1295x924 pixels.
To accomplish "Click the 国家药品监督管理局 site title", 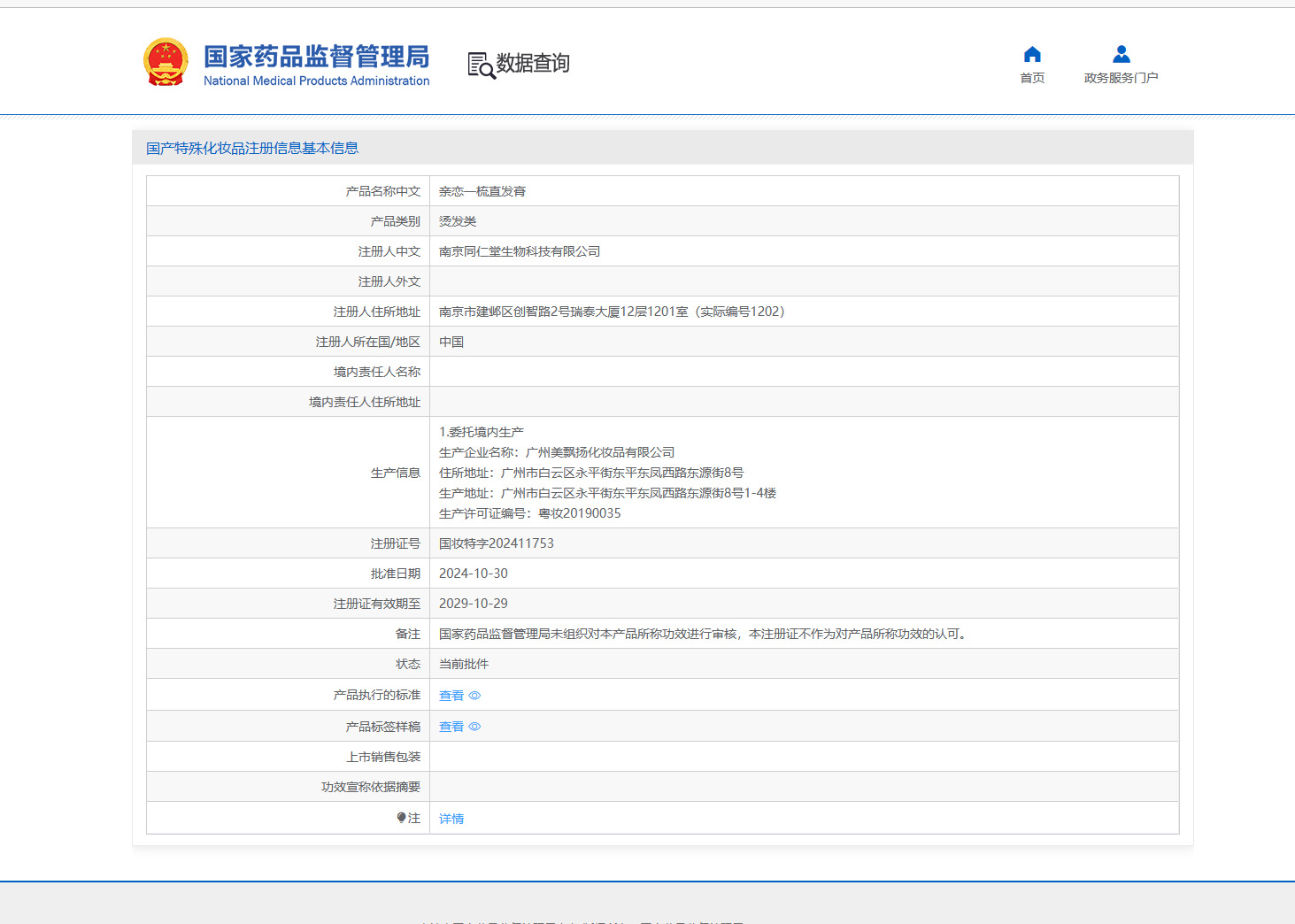I will pyautogui.click(x=316, y=57).
